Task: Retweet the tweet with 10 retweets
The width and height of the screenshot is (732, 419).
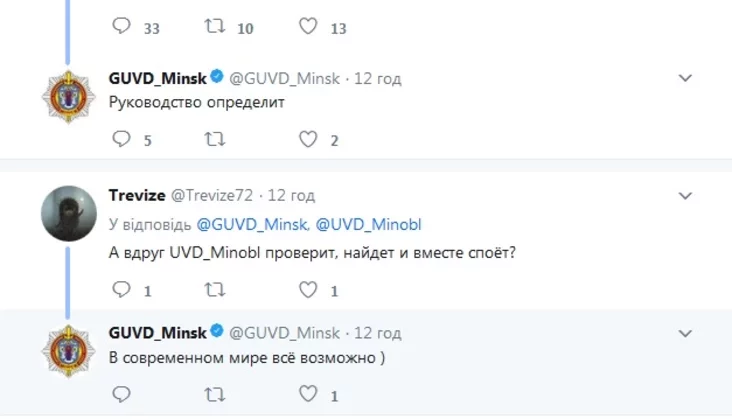Action: coord(215,28)
